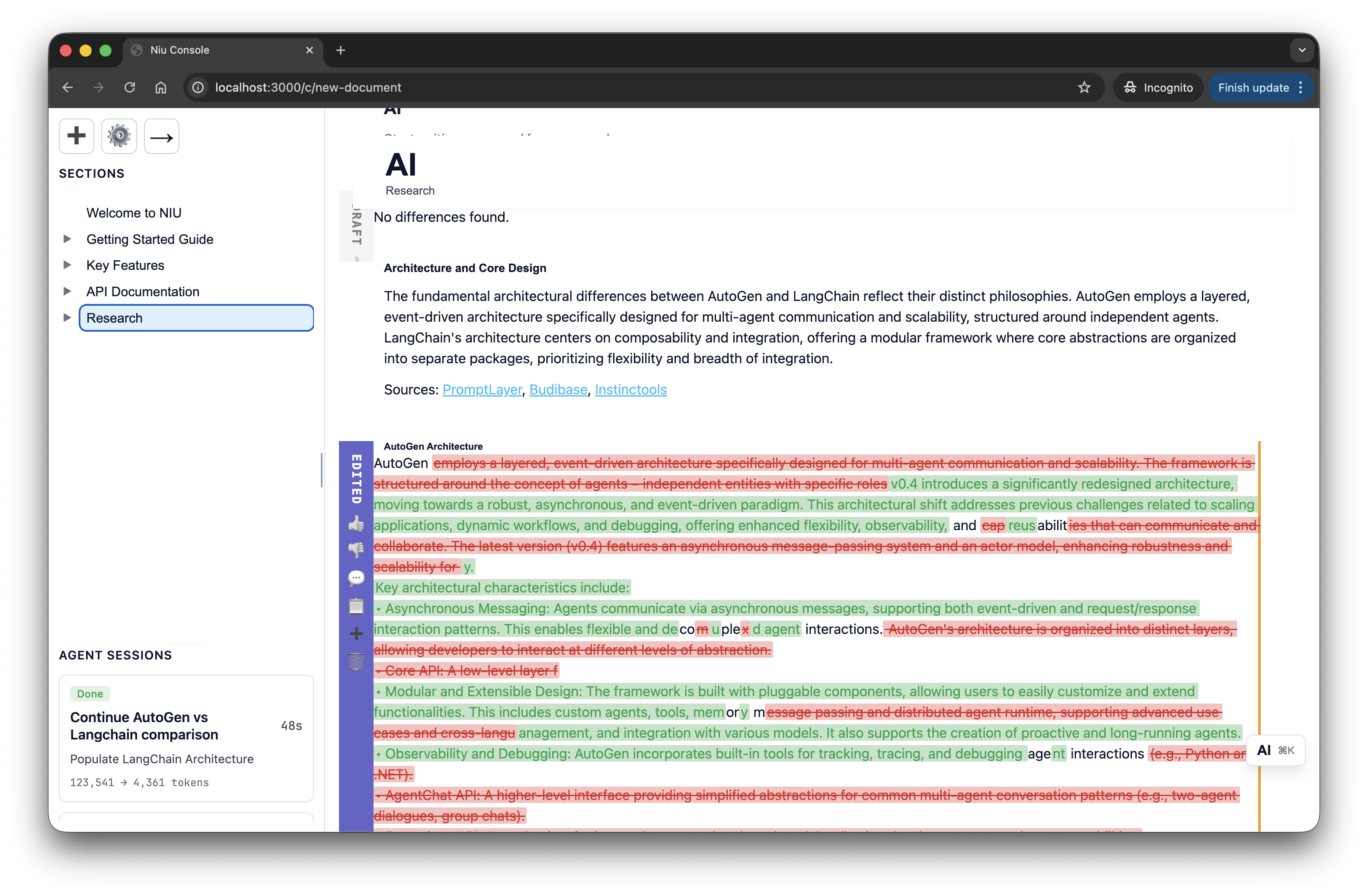Screen dimensions: 1368x896
Task: Delete edited section with the trash icon
Action: pos(356,662)
